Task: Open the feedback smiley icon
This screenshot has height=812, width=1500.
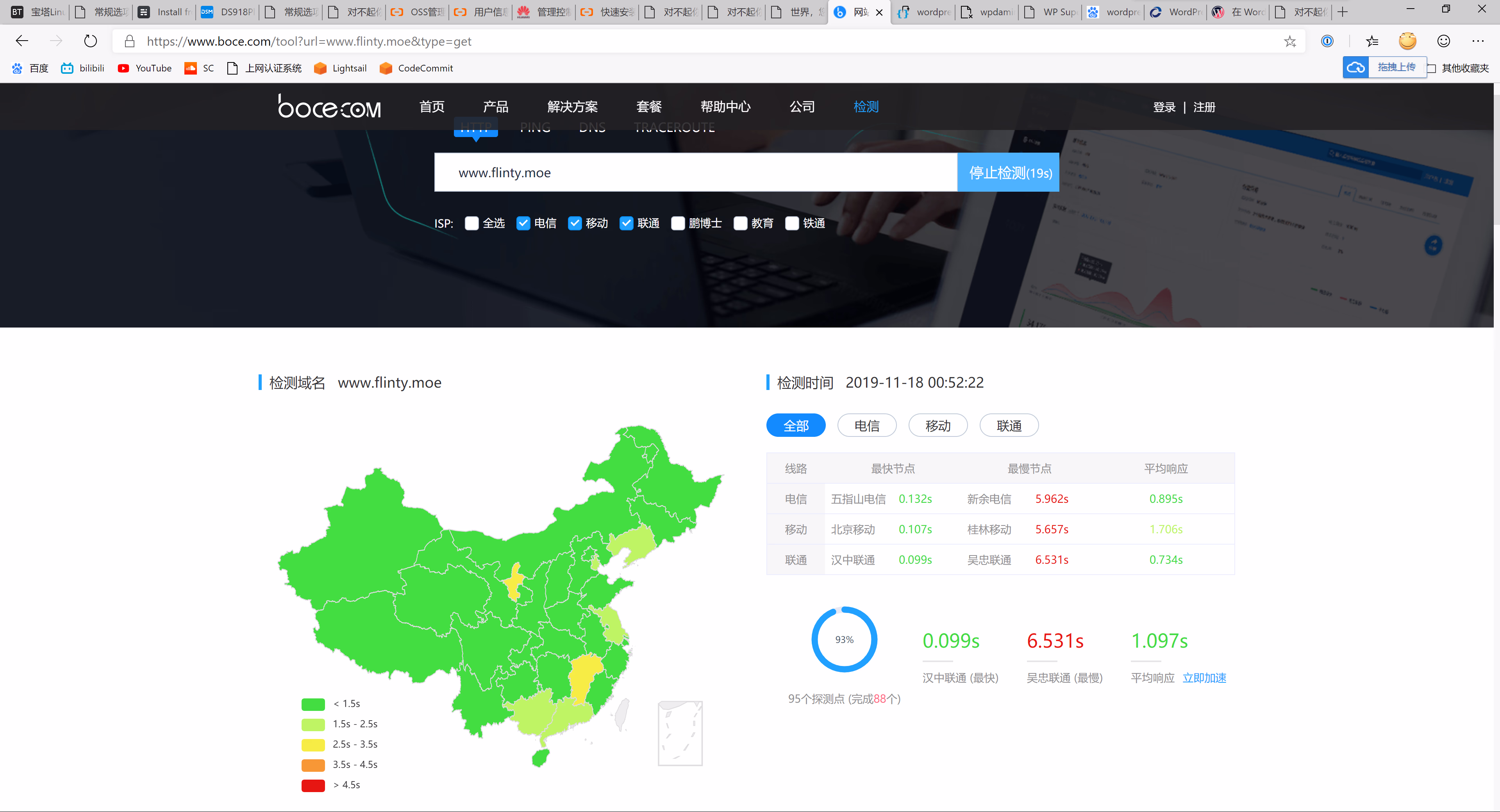Action: point(1443,41)
